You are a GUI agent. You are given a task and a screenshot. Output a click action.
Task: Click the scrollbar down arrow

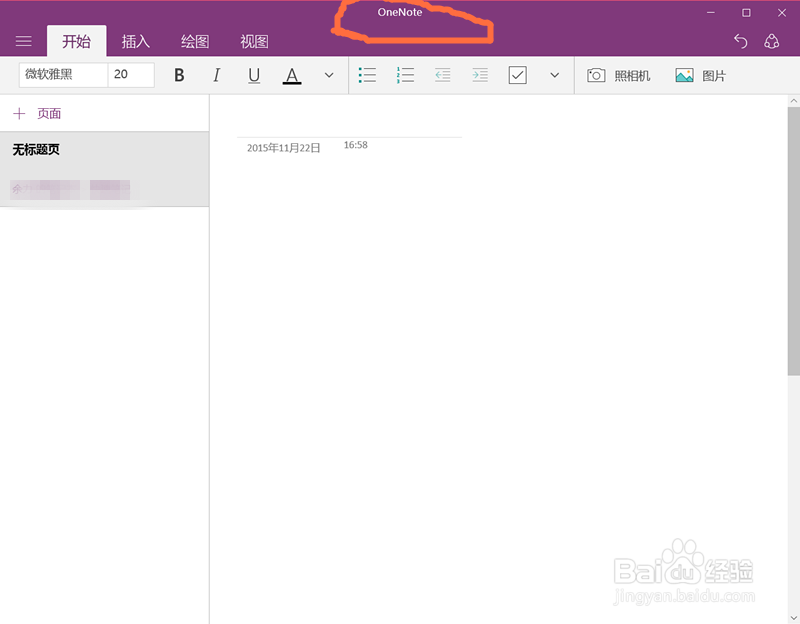point(793,618)
